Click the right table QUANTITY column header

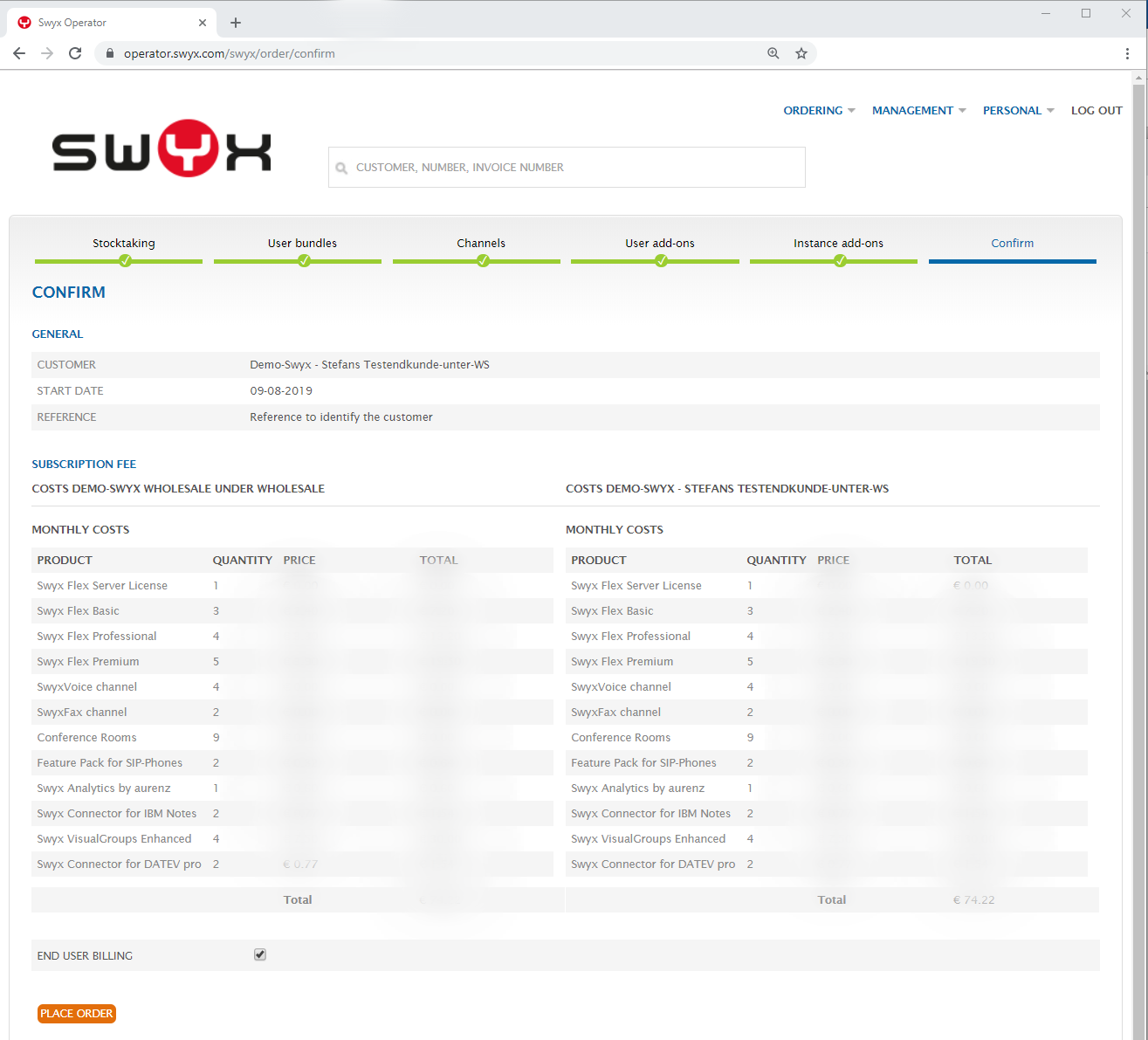tap(776, 561)
